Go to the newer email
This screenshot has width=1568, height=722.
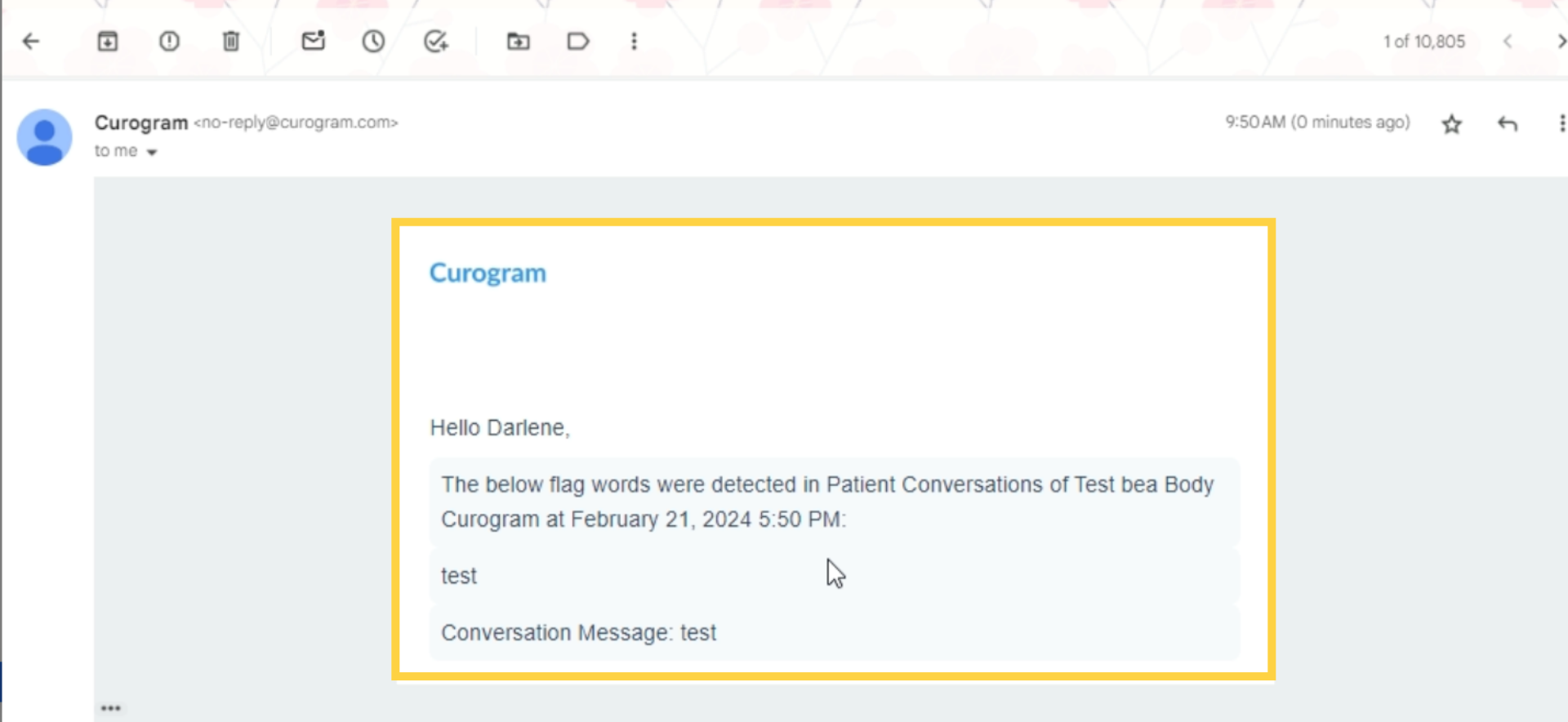click(1508, 42)
